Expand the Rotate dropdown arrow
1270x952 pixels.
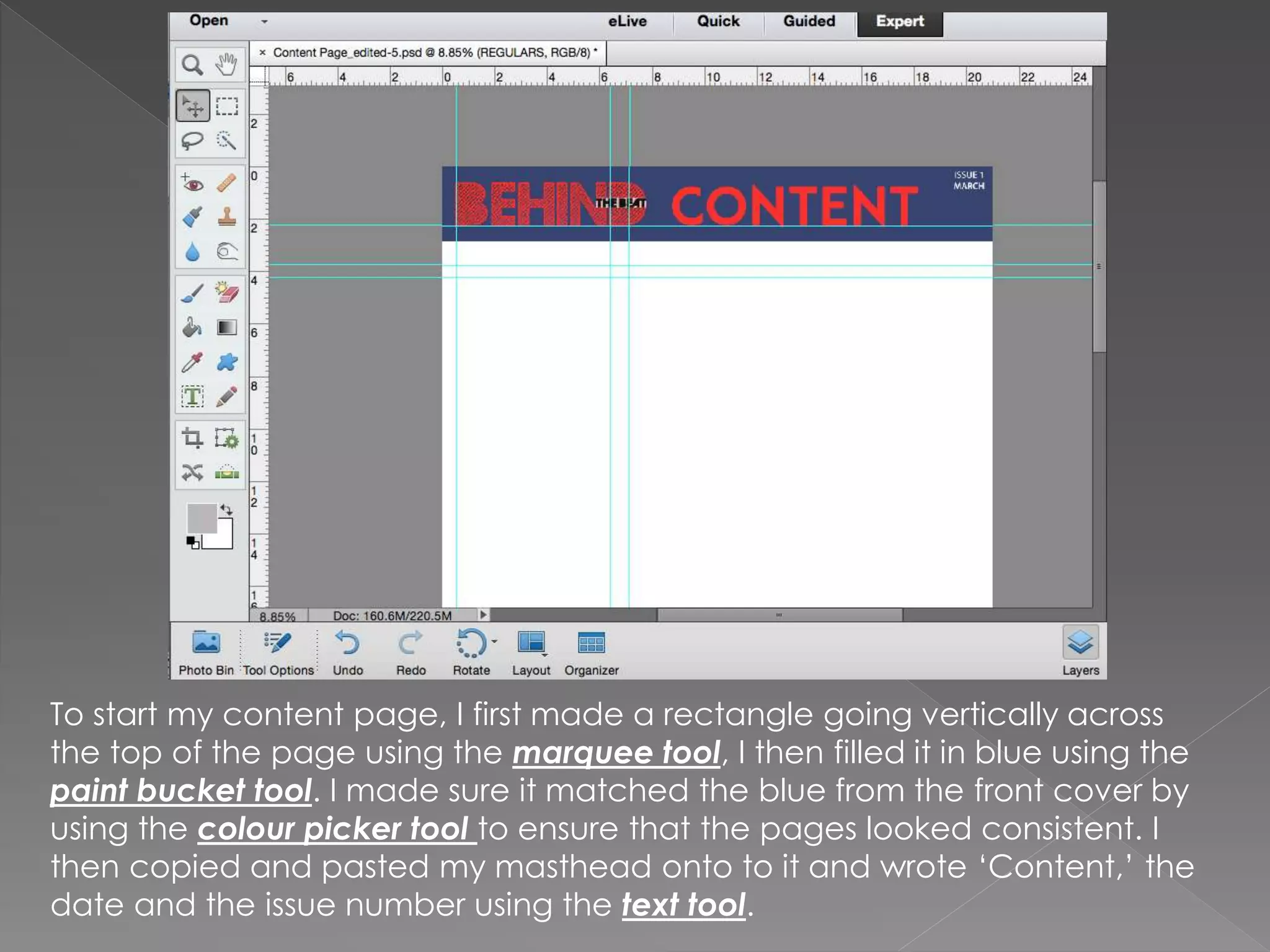(494, 641)
